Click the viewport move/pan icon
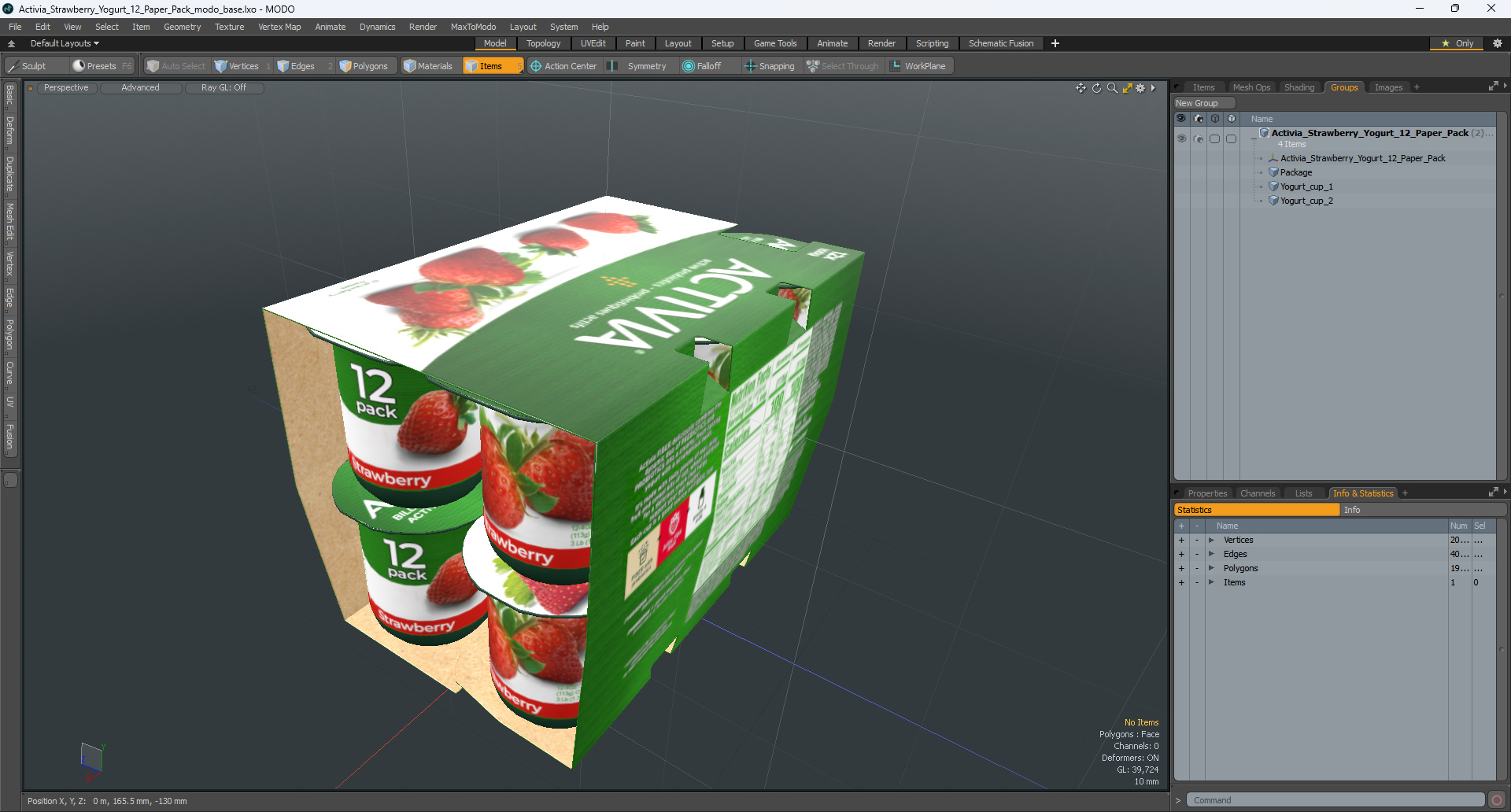The image size is (1511, 812). (1081, 88)
